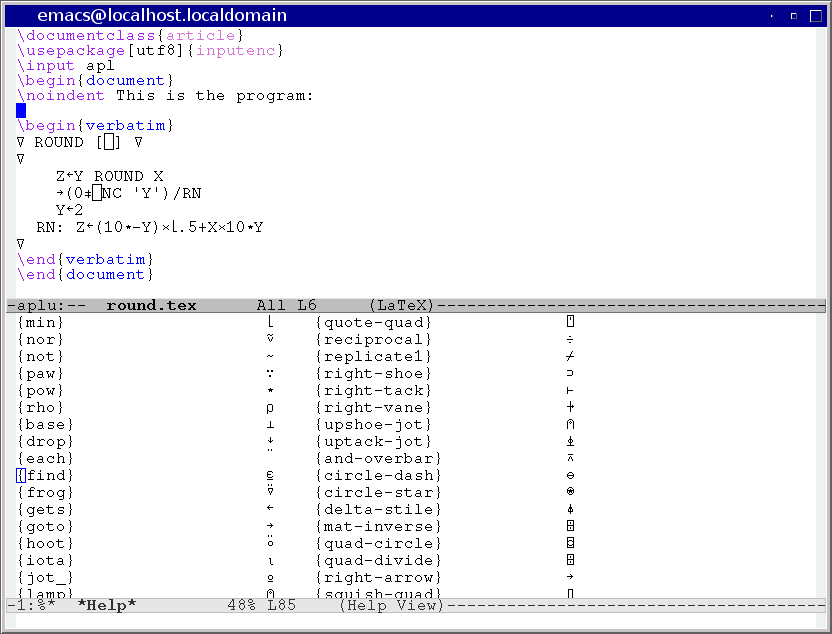
Task: Click the rho symbol next to {rho}
Action: 271,408
